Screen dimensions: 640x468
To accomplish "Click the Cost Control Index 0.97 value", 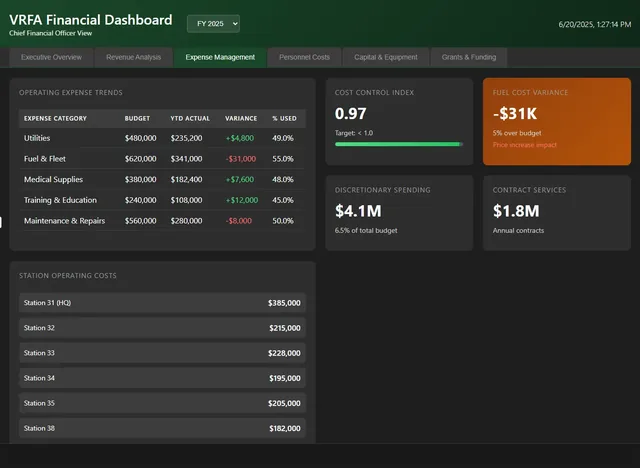I will tap(351, 113).
